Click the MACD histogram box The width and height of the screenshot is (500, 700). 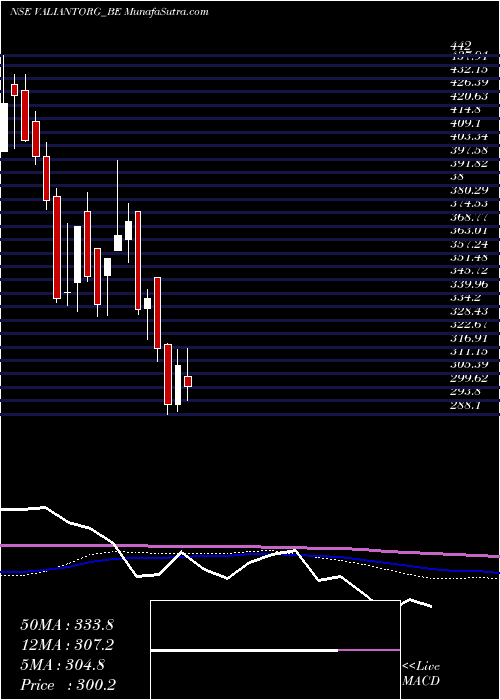[x=275, y=650]
